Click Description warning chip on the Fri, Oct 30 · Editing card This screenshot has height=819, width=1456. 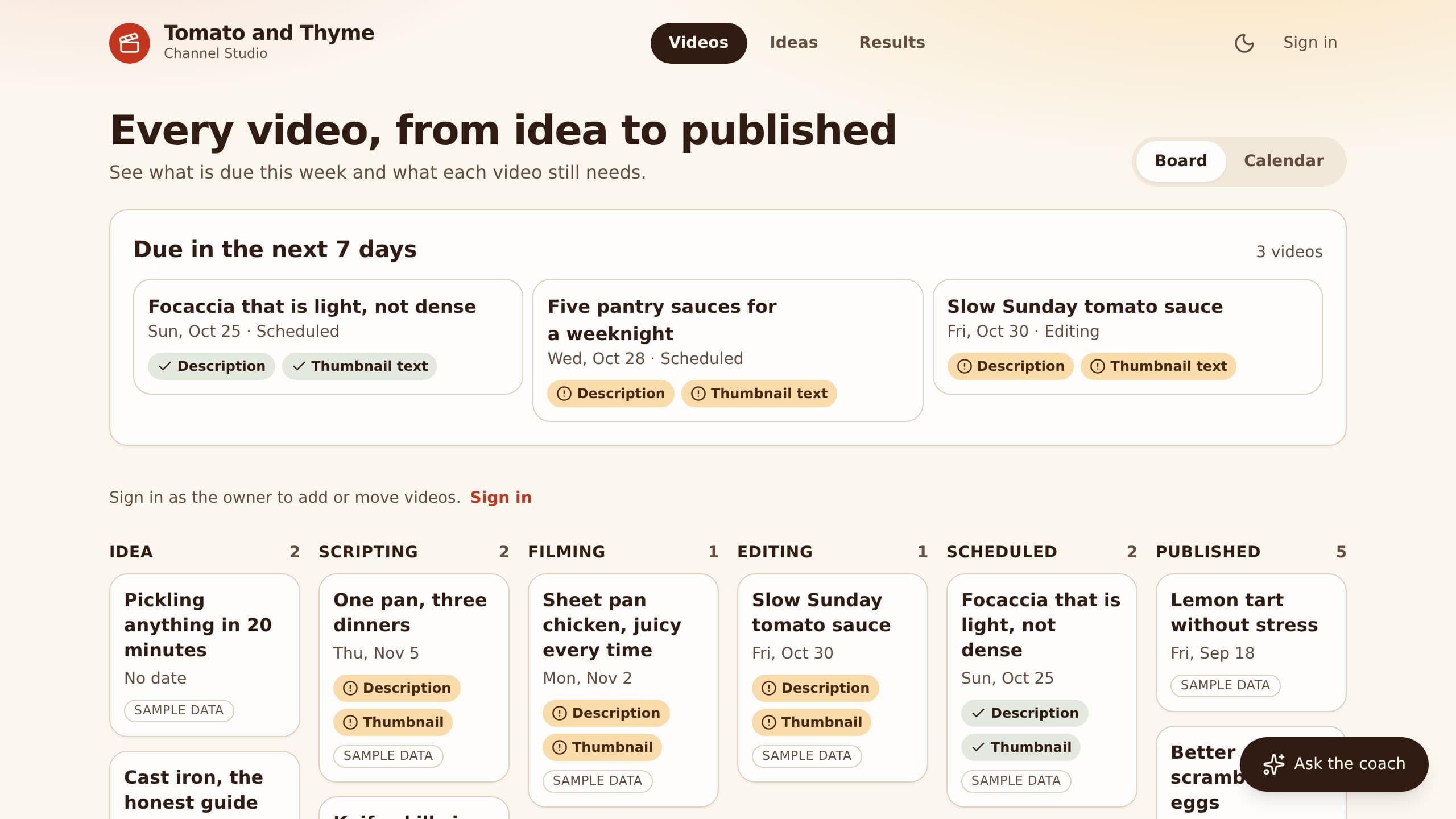[x=1010, y=366]
